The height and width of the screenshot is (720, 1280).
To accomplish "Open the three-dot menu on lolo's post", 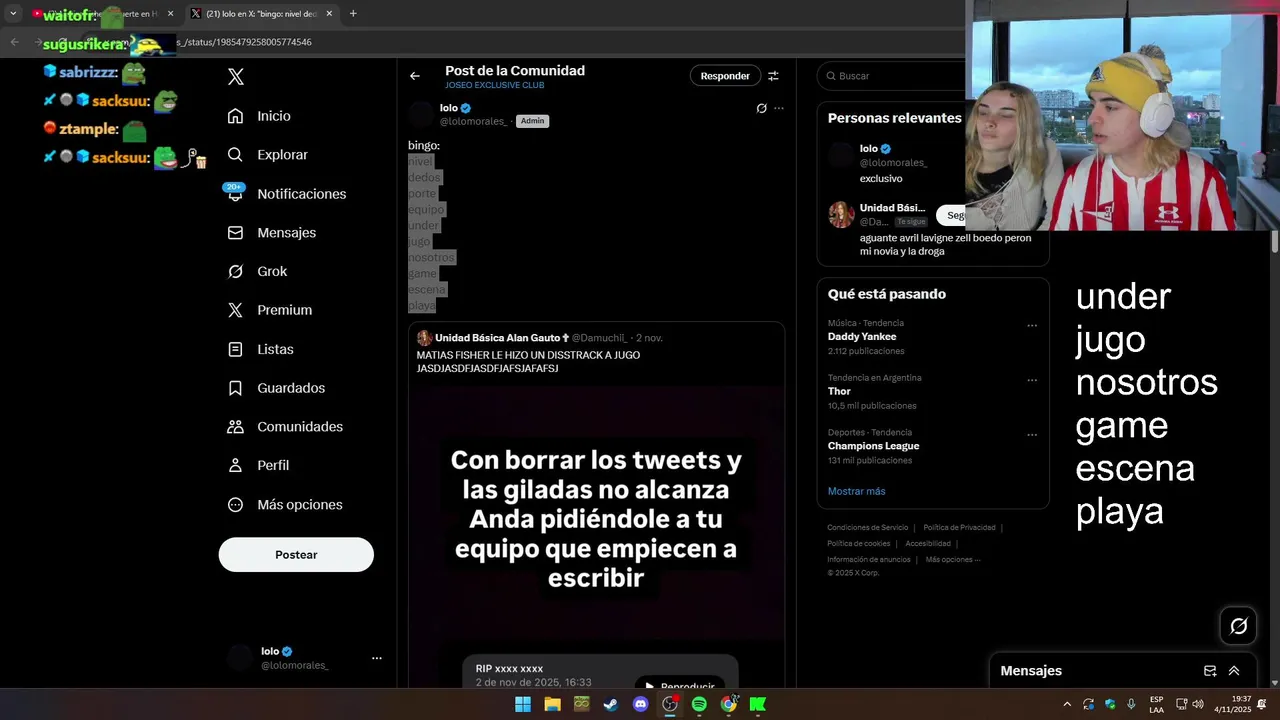I will click(x=779, y=108).
